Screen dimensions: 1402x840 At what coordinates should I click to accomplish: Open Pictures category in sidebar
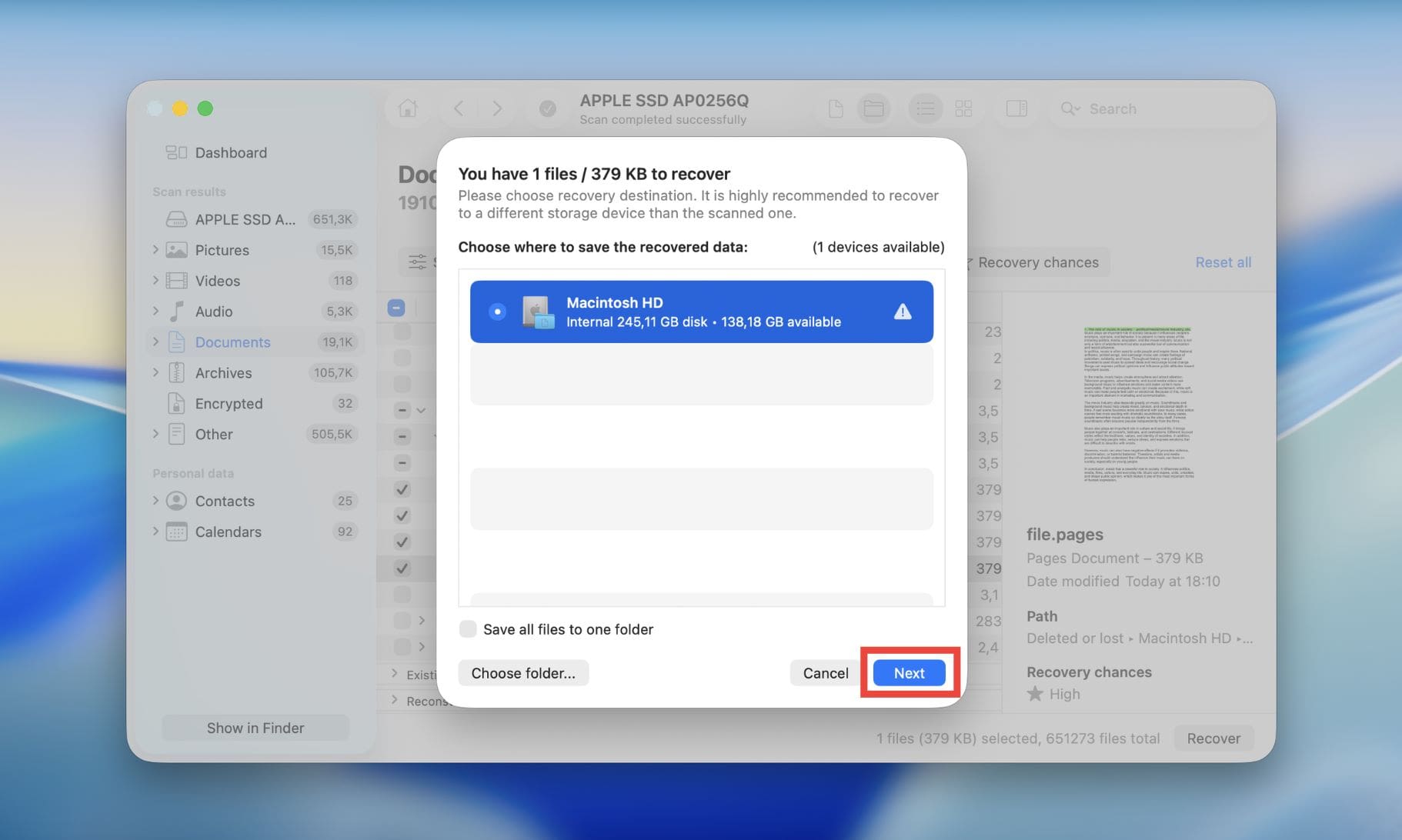click(x=254, y=250)
